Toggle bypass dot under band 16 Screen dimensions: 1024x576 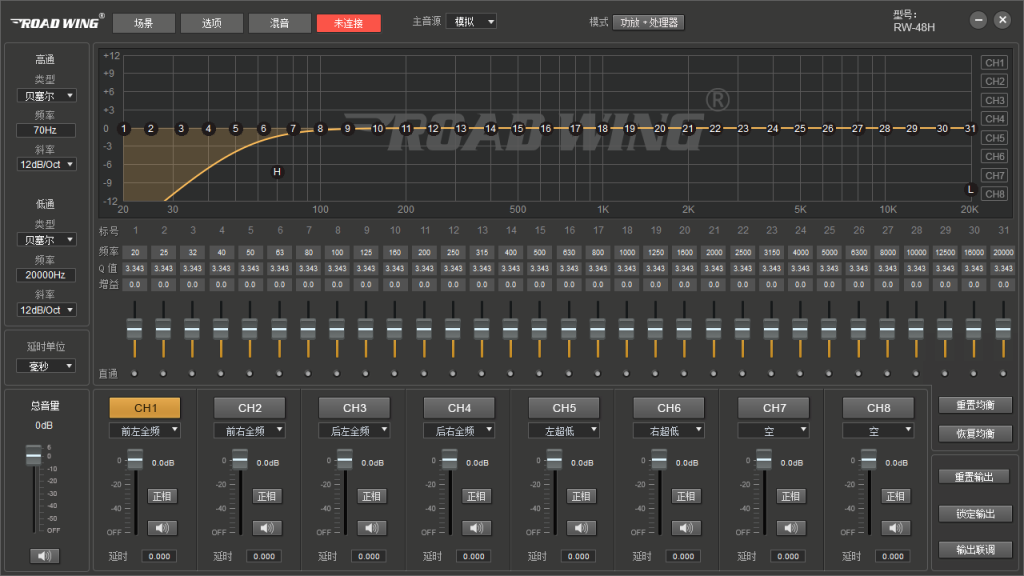click(569, 374)
